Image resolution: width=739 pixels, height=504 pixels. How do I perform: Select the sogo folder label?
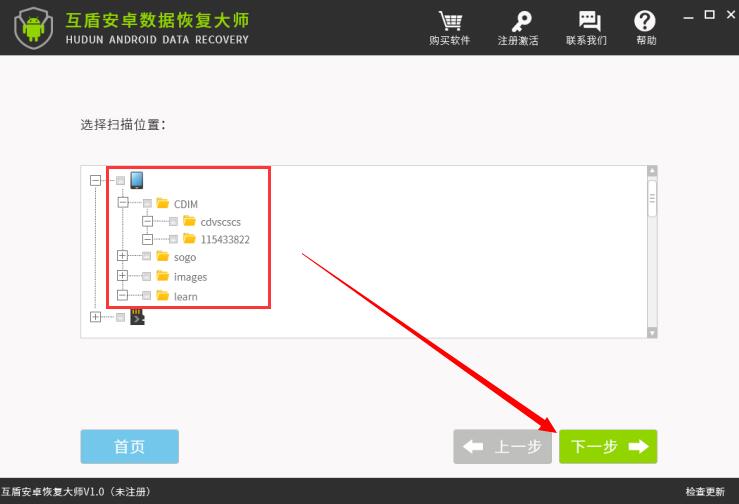coord(185,257)
